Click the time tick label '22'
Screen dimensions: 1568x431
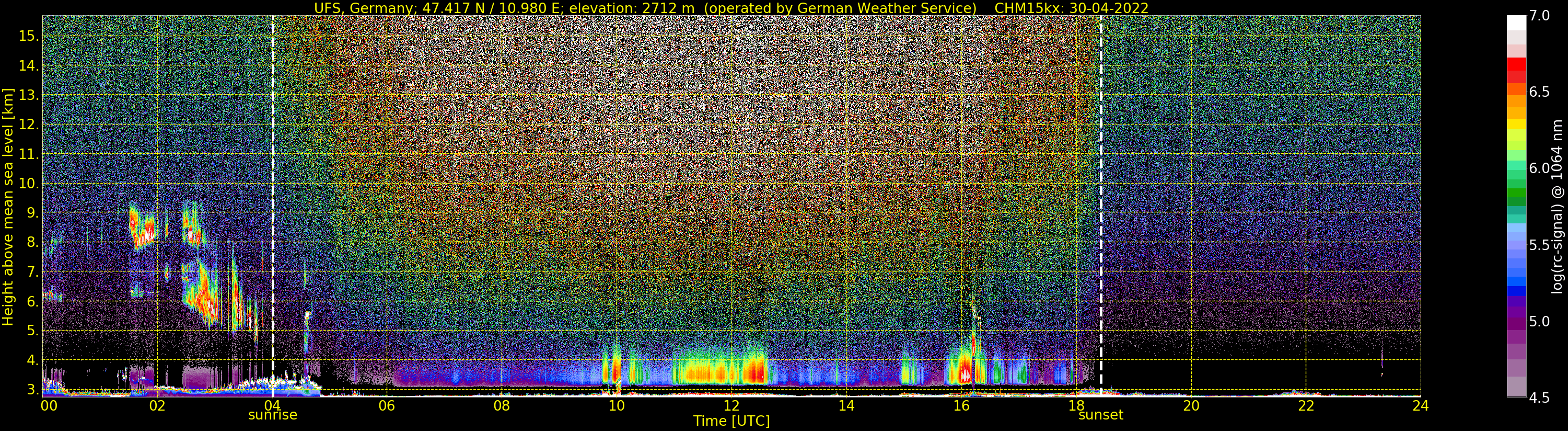tap(1306, 406)
